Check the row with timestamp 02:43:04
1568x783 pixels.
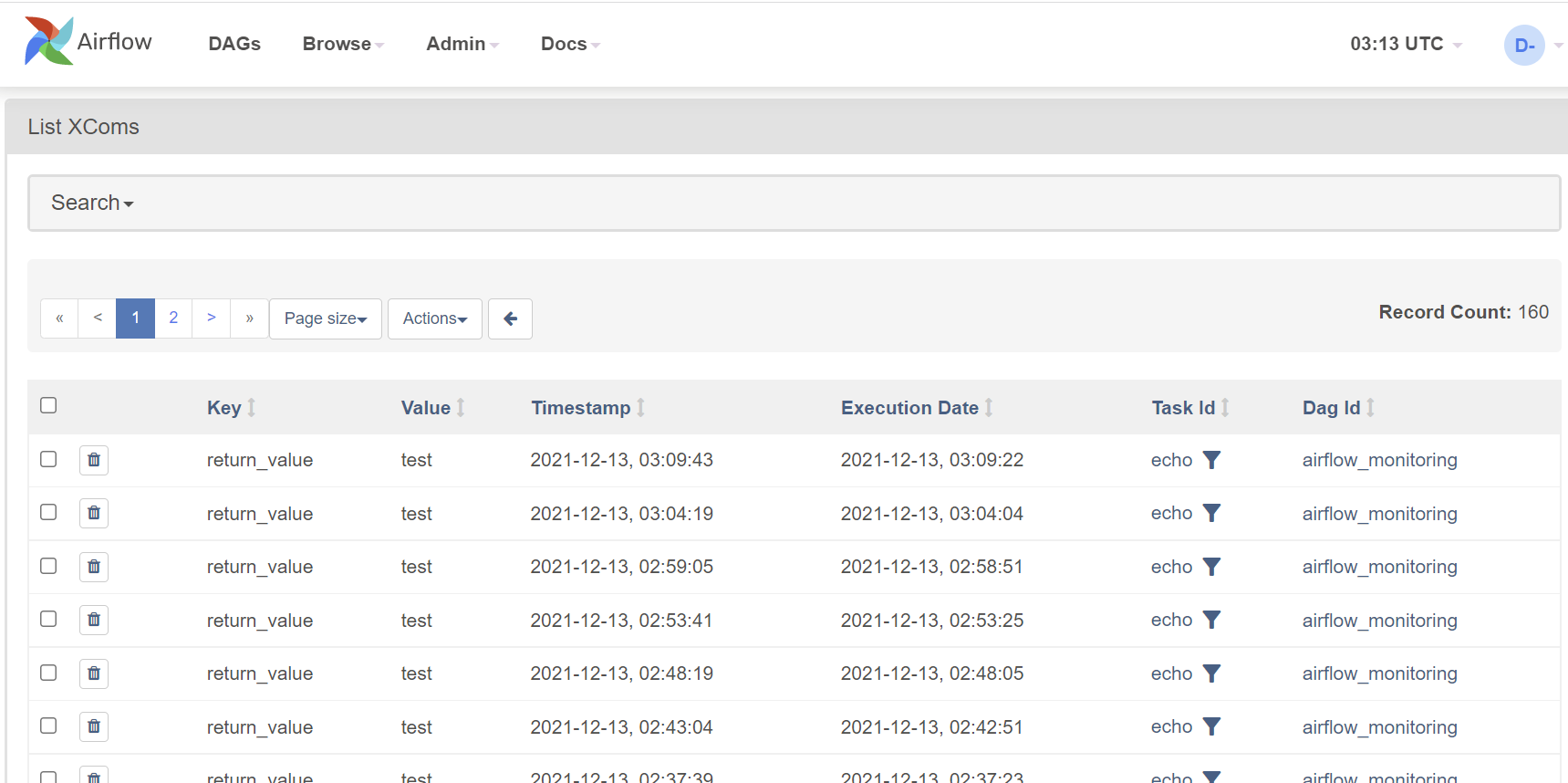pos(48,726)
